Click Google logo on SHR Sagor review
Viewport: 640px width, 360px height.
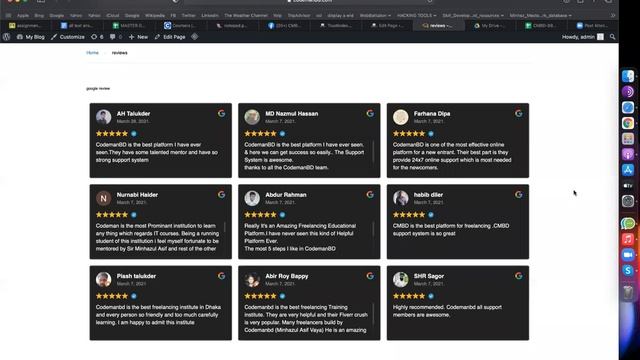coord(518,276)
